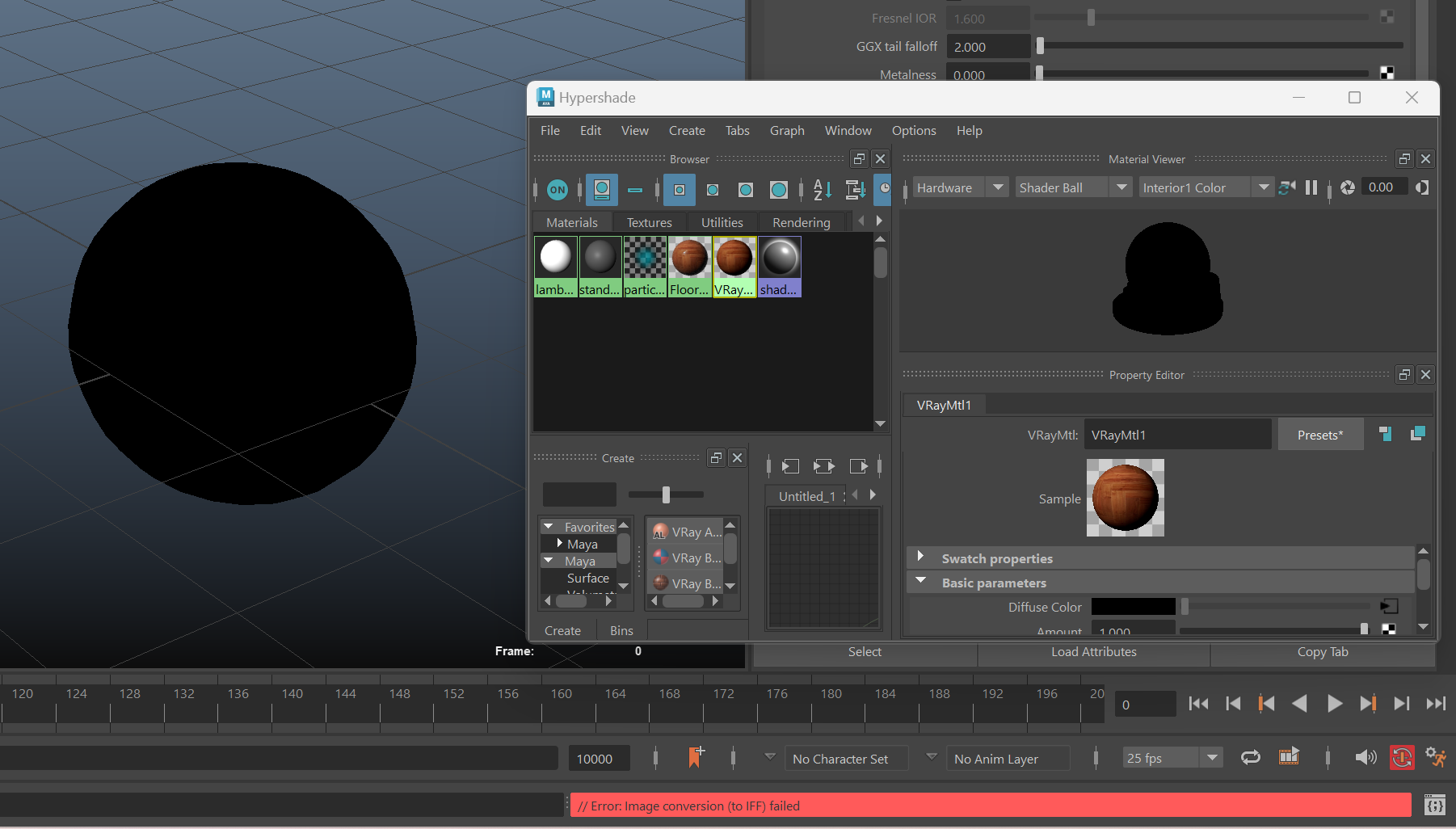Click Material Viewer refresh camera icon
Screen dimensions: 1456x829
(1287, 187)
